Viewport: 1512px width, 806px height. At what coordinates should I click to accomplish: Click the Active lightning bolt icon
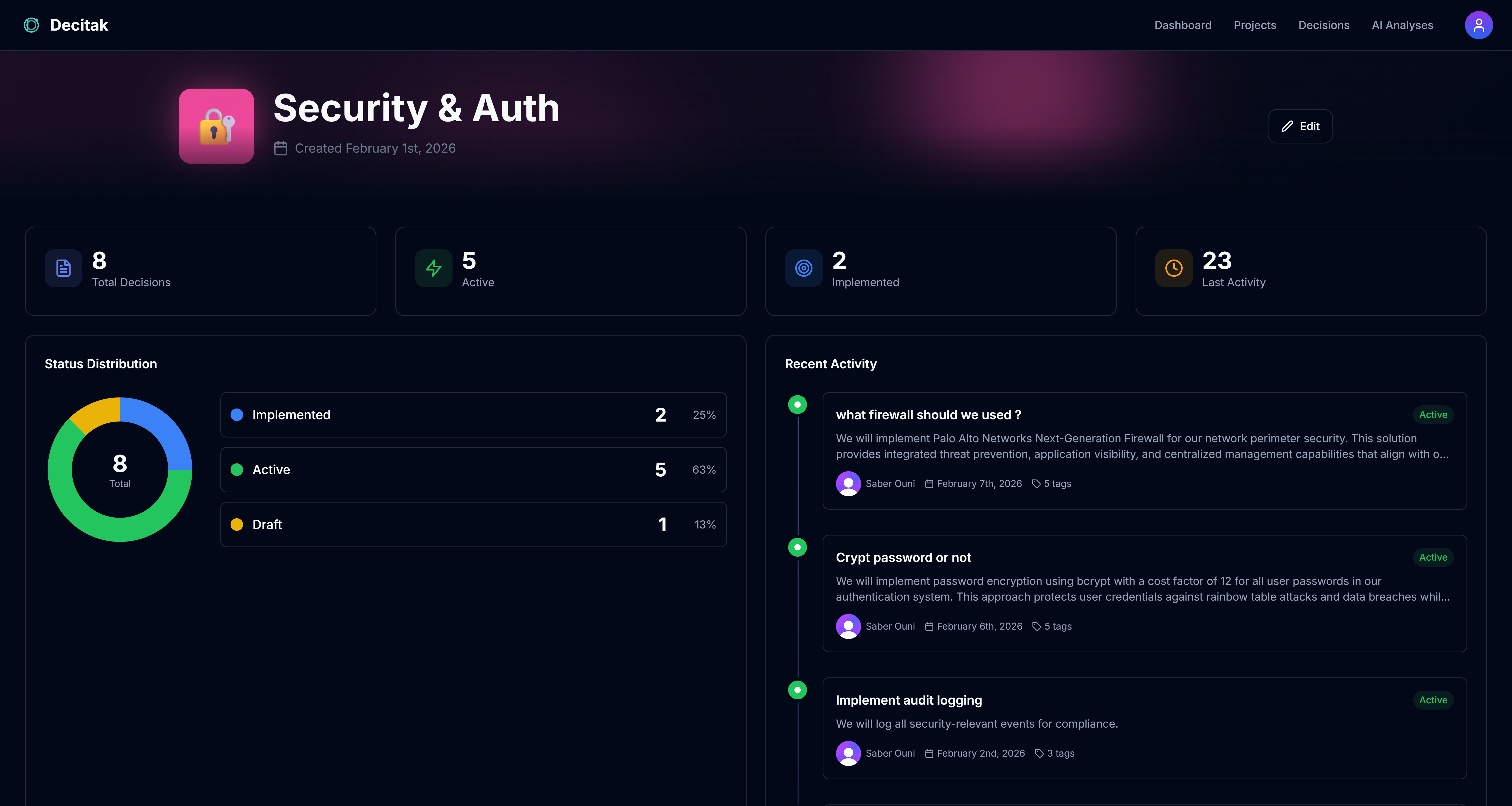(x=433, y=268)
